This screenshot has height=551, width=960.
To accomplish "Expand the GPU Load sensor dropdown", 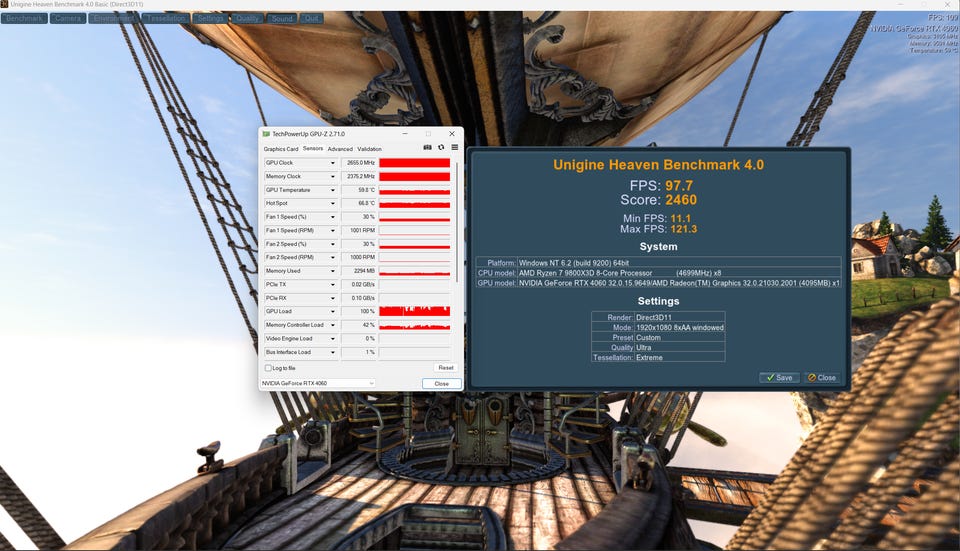I will (x=332, y=312).
